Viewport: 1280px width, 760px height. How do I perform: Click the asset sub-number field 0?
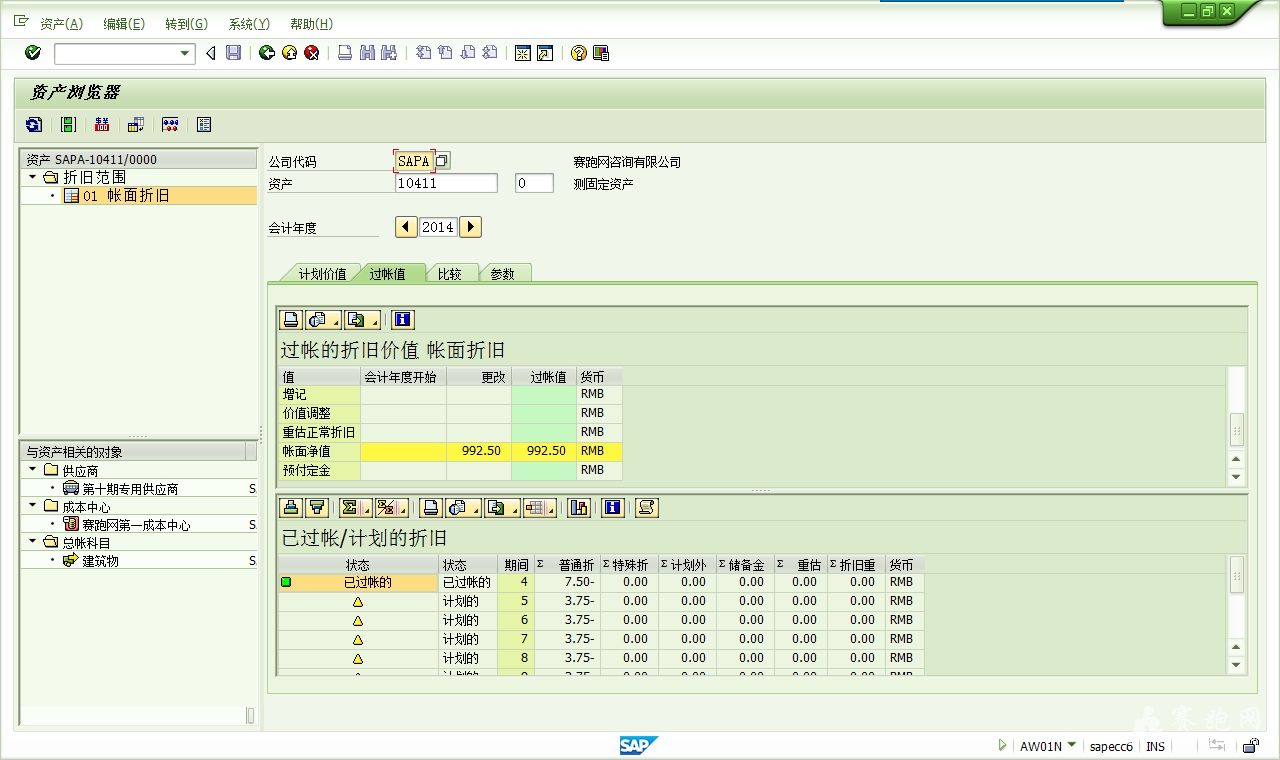tap(534, 183)
